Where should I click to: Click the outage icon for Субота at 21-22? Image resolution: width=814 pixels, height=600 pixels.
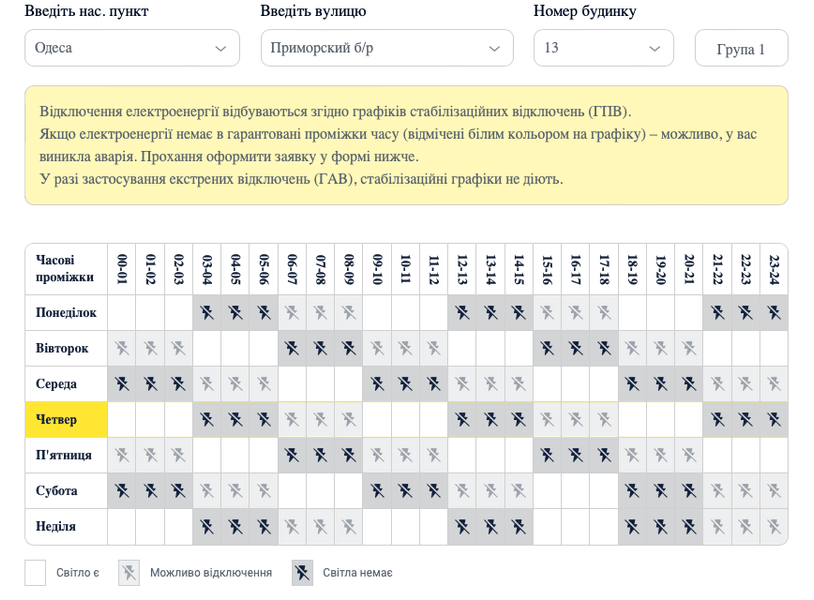click(719, 491)
